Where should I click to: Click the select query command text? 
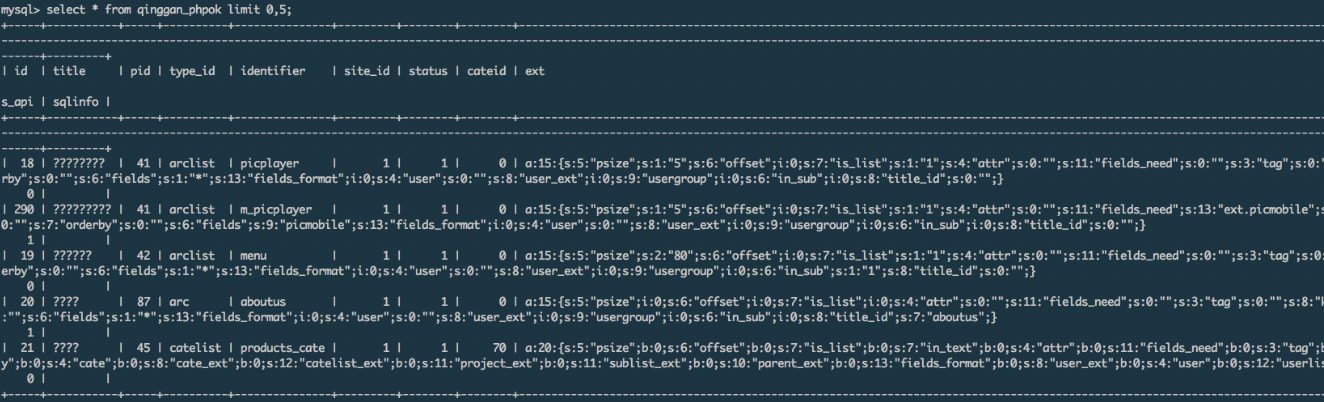tap(171, 8)
